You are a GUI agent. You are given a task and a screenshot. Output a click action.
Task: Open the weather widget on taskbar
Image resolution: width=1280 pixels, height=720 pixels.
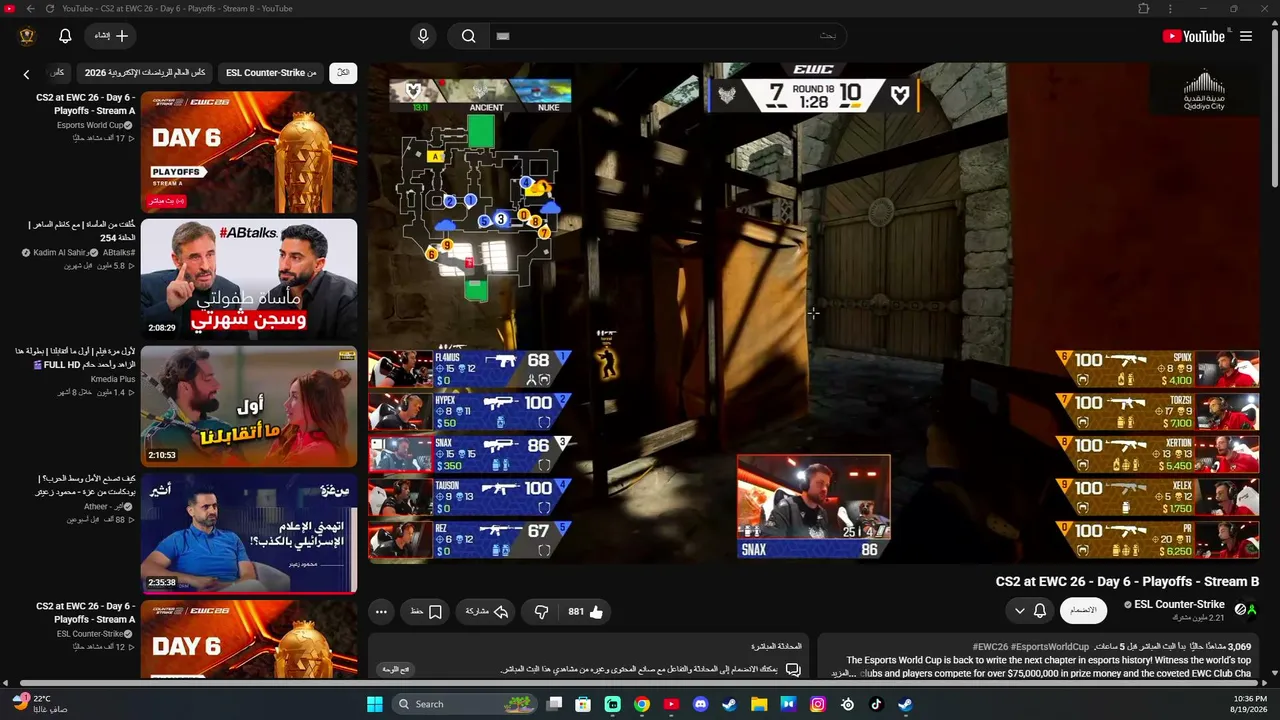[x=40, y=703]
